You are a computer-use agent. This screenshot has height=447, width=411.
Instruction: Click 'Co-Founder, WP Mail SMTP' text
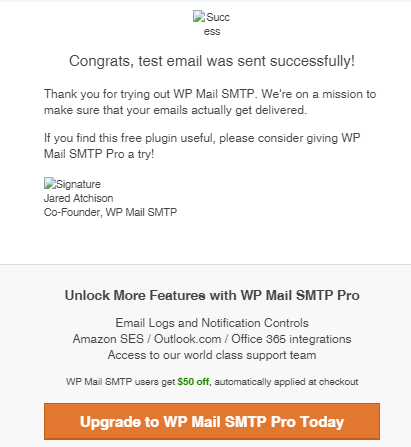click(x=110, y=212)
